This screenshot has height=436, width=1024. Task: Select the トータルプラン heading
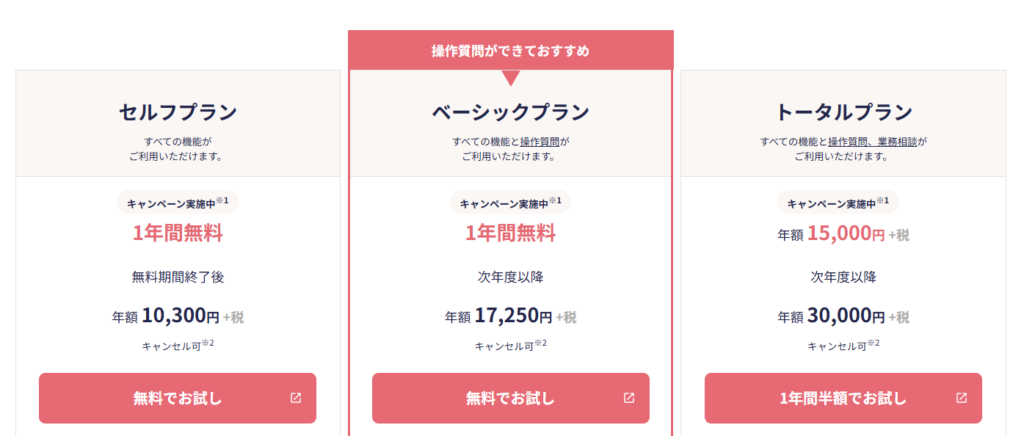coord(843,113)
